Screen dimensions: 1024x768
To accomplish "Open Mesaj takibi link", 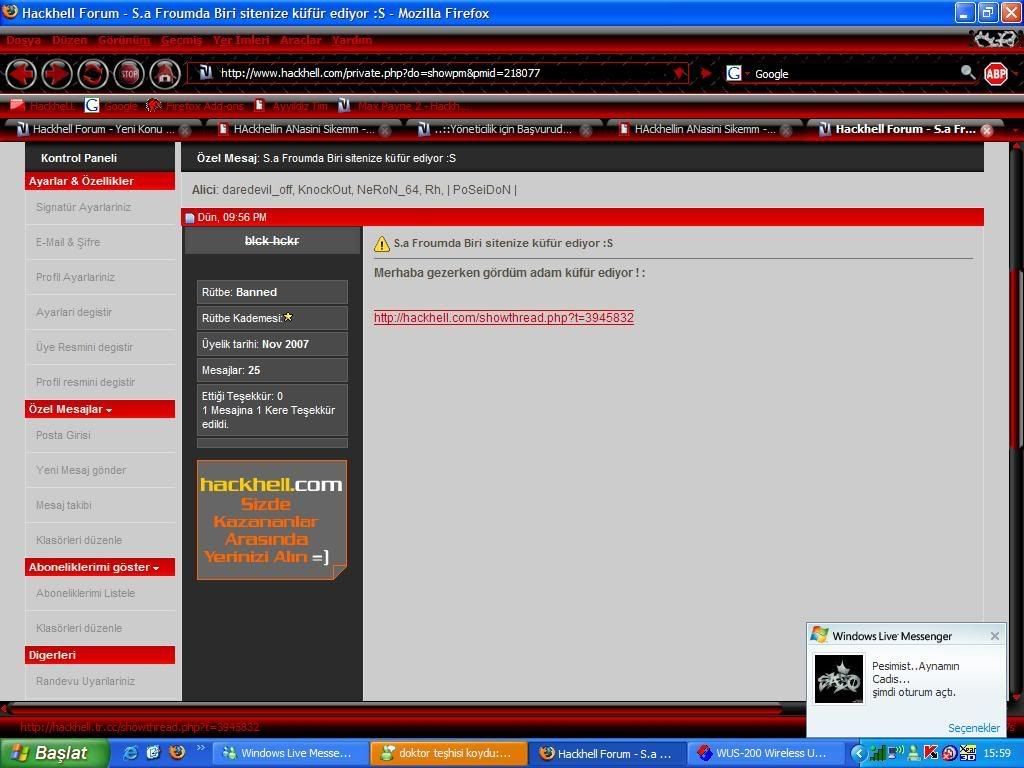I will [x=64, y=505].
